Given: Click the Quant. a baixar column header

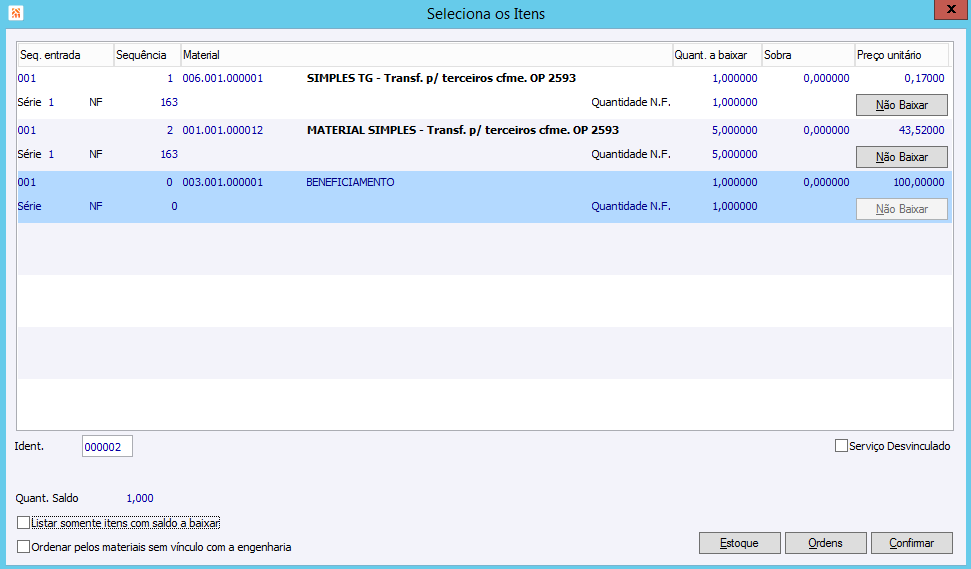Looking at the screenshot, I should click(x=717, y=55).
